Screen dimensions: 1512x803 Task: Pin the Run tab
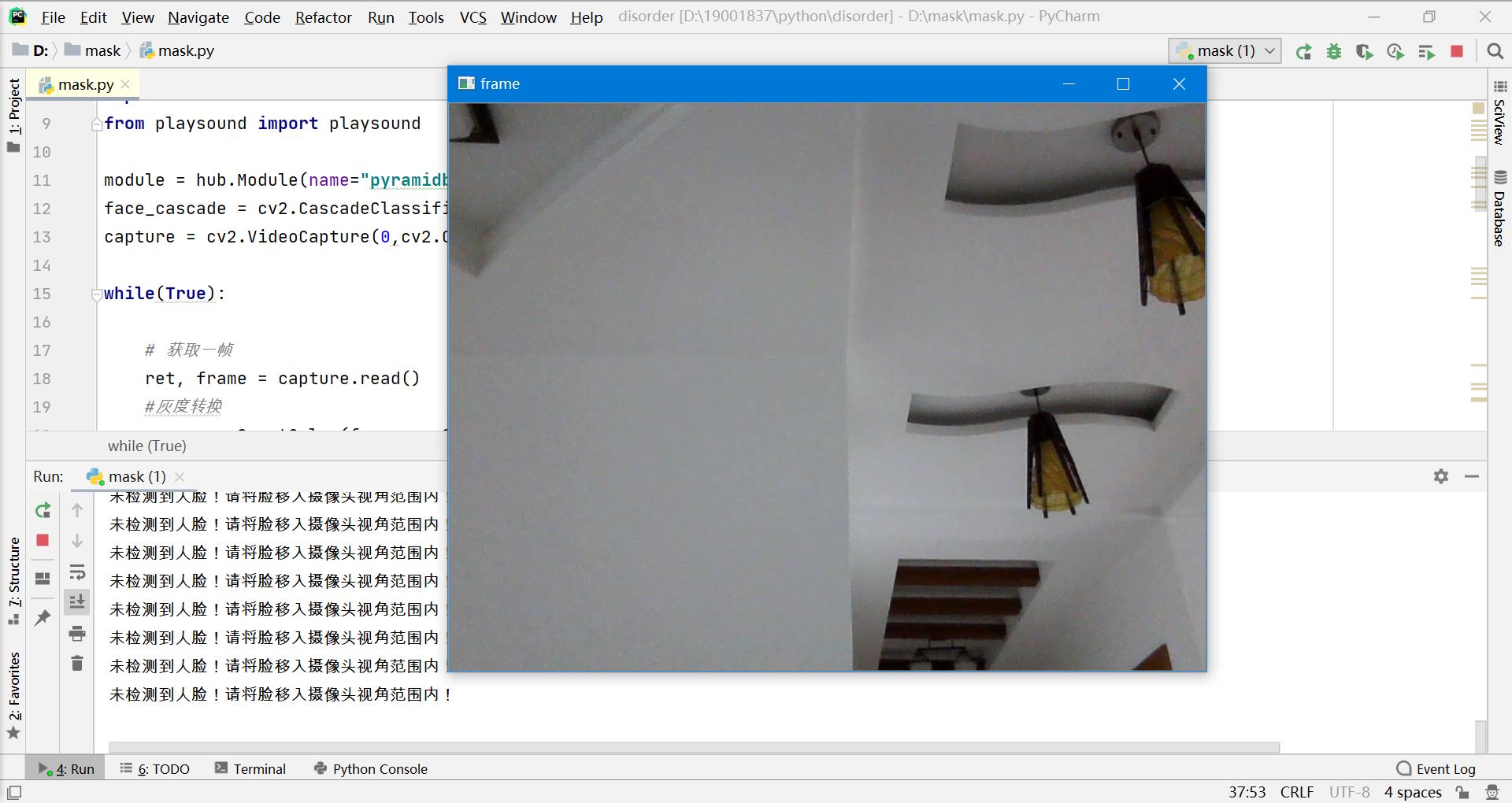click(43, 618)
